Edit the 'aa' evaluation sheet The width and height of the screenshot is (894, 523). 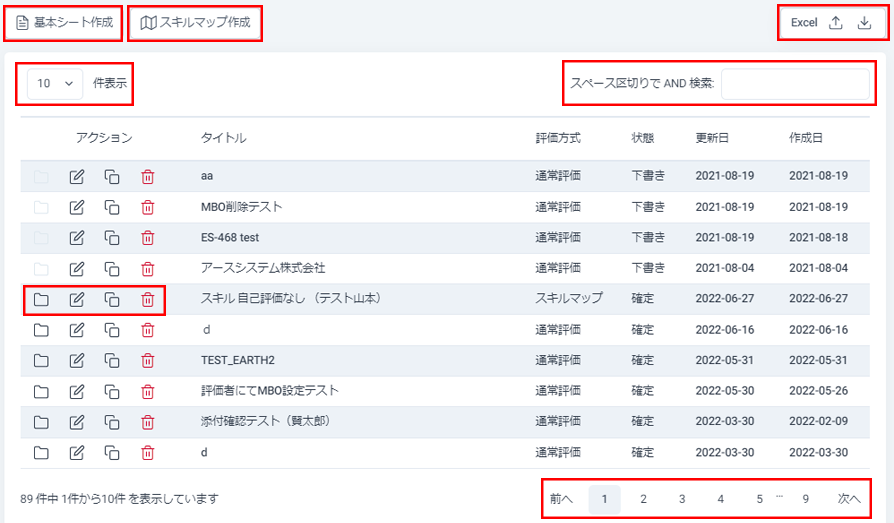click(x=77, y=177)
